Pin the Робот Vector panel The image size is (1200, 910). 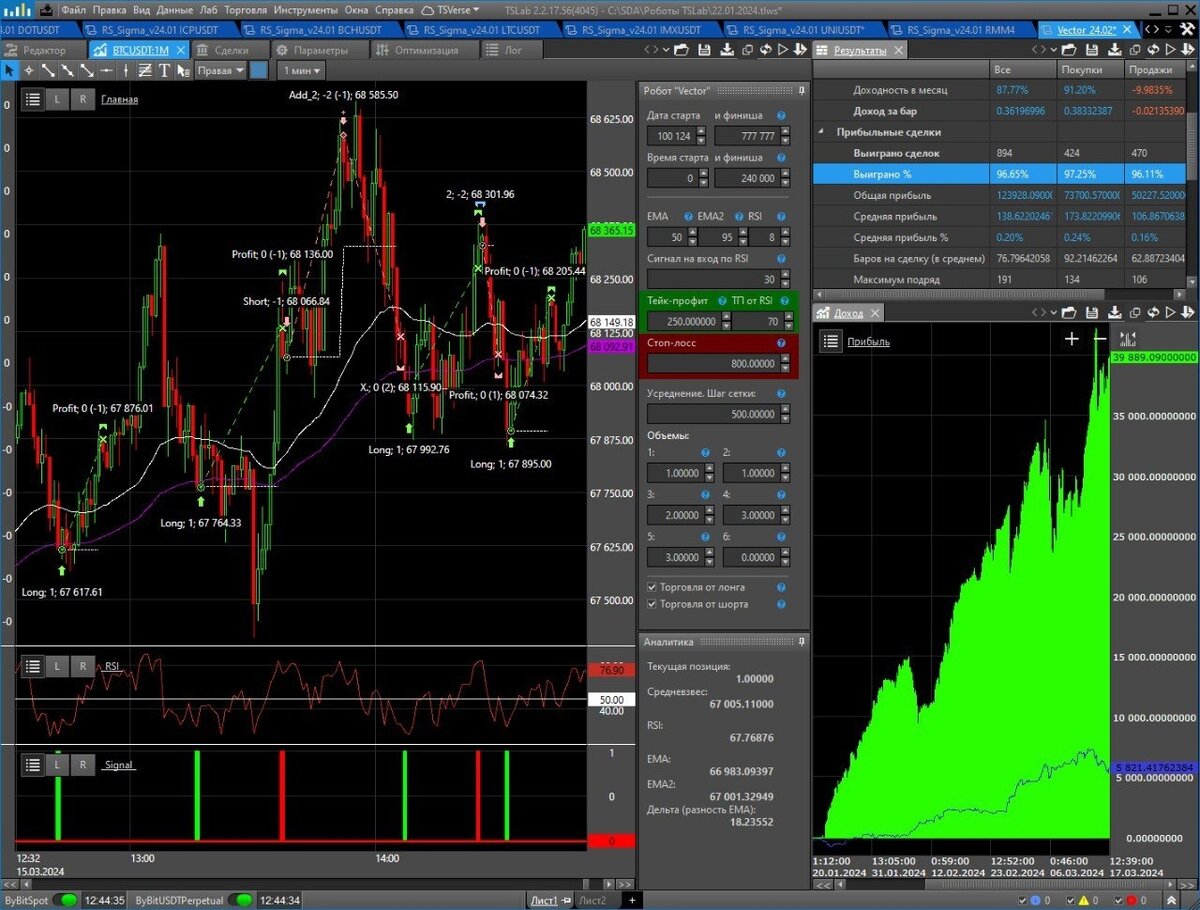click(802, 90)
